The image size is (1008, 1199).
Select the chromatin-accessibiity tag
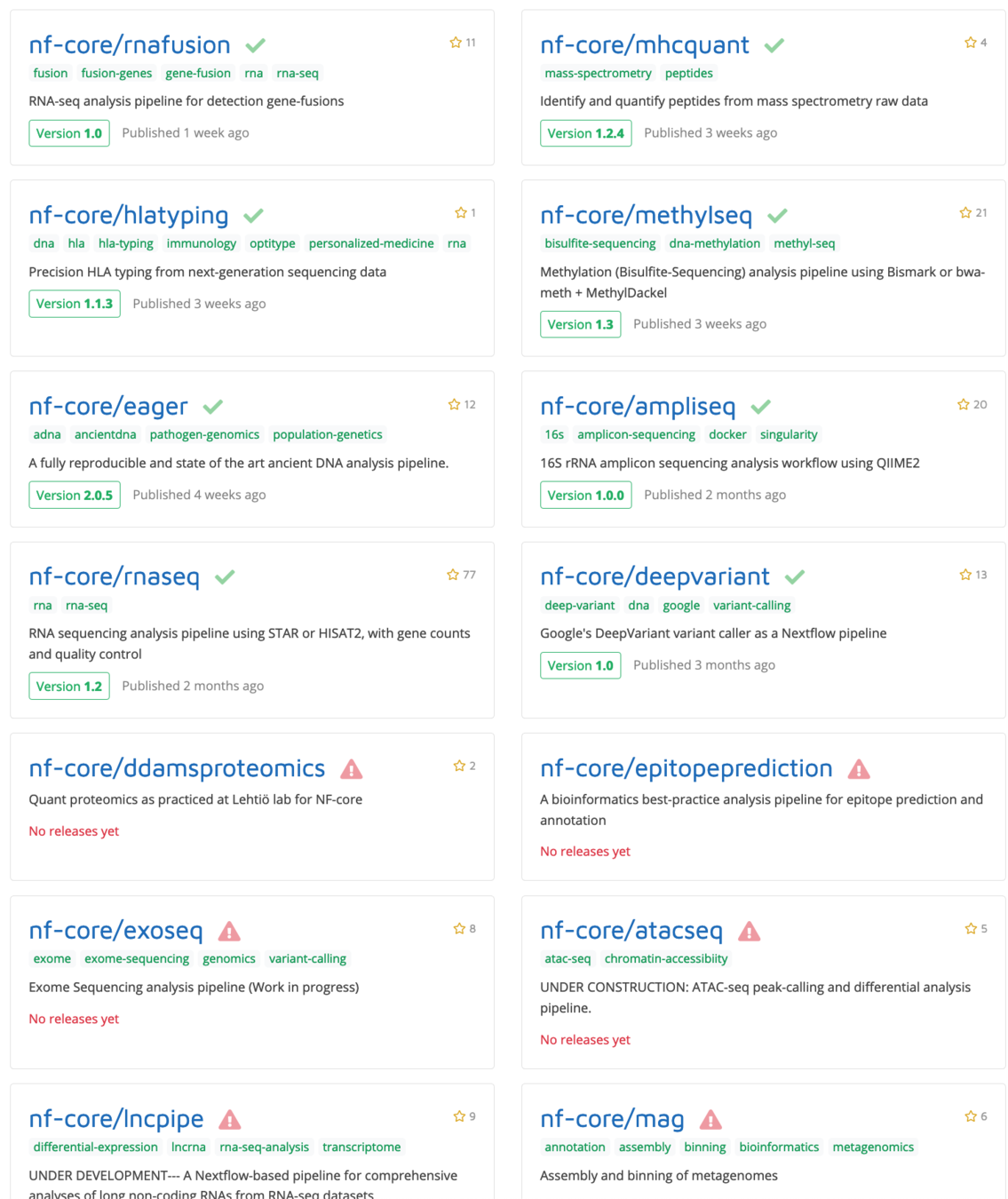(666, 959)
